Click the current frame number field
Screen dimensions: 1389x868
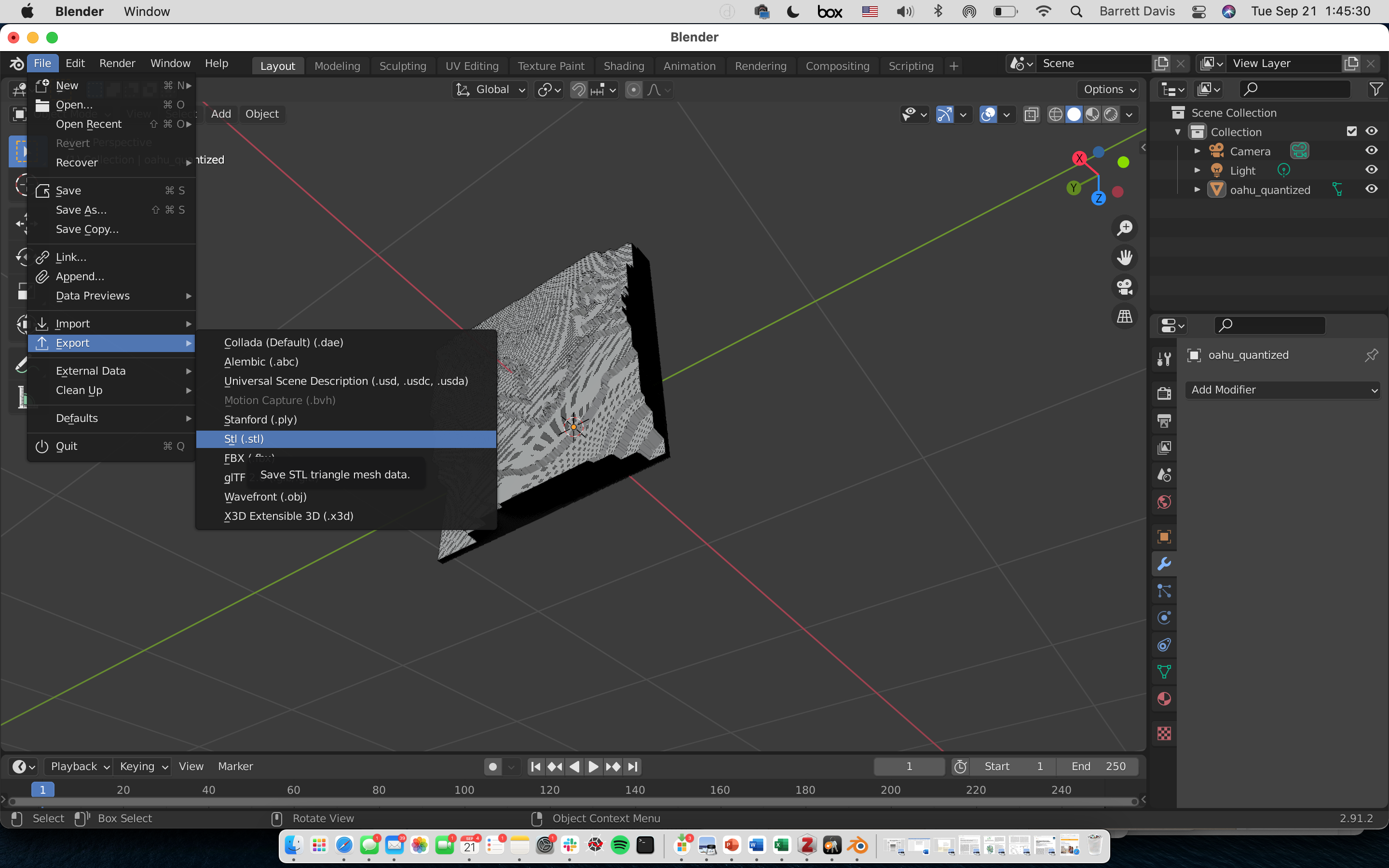point(909,766)
